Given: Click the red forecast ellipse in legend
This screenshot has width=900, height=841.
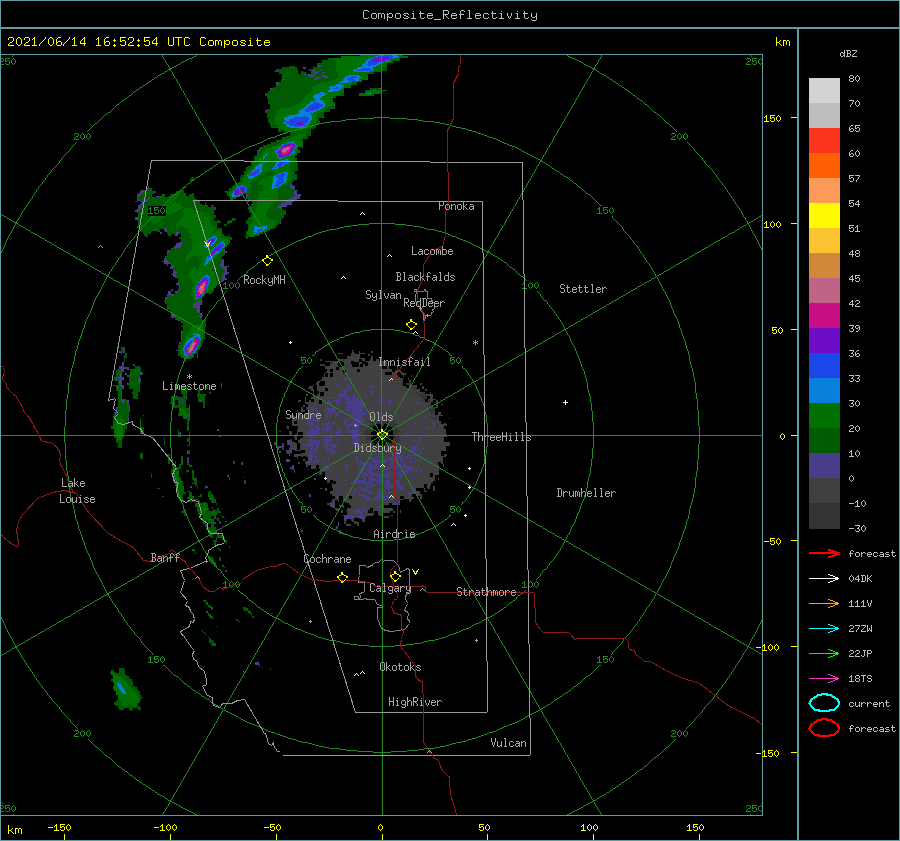Looking at the screenshot, I should click(824, 728).
